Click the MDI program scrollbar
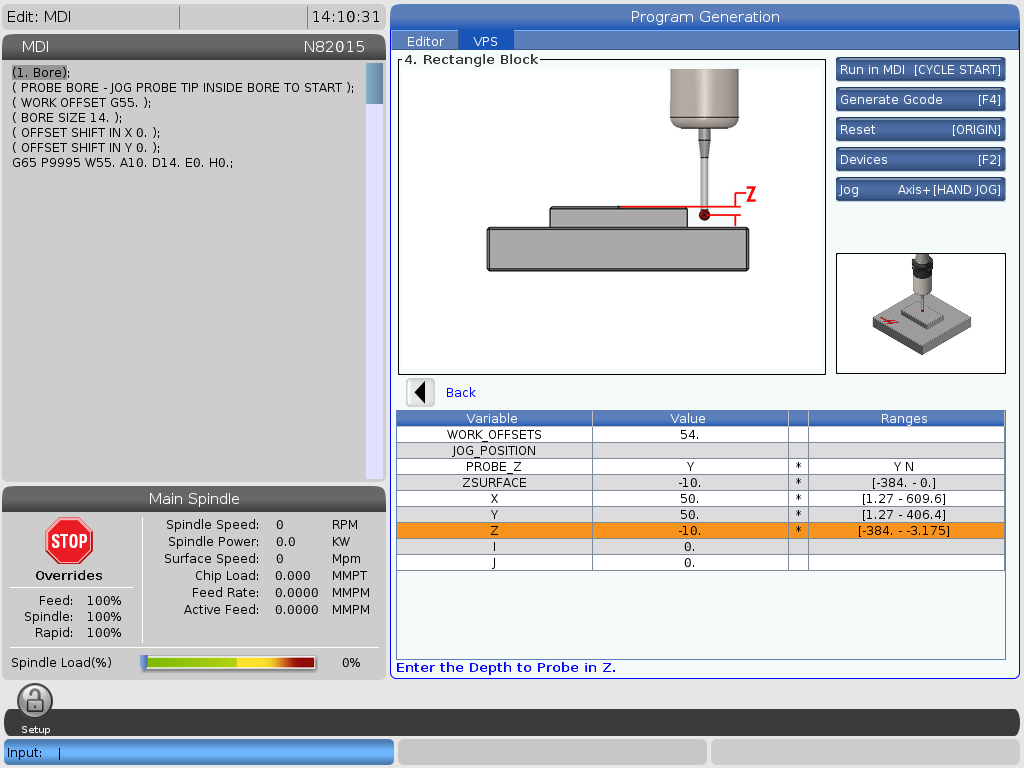This screenshot has width=1024, height=768. [x=374, y=271]
